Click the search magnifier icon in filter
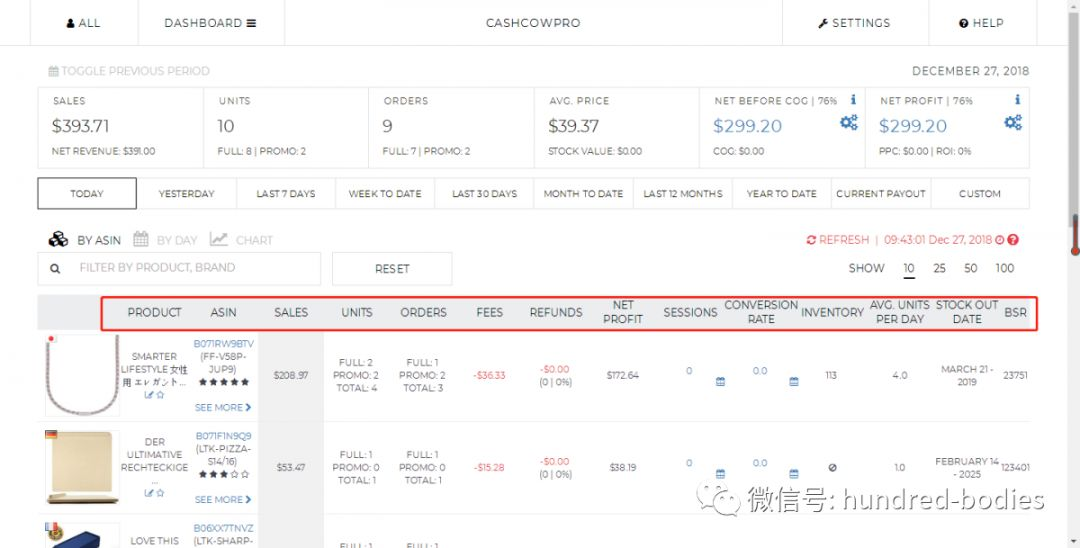The image size is (1080, 548). pyautogui.click(x=55, y=268)
